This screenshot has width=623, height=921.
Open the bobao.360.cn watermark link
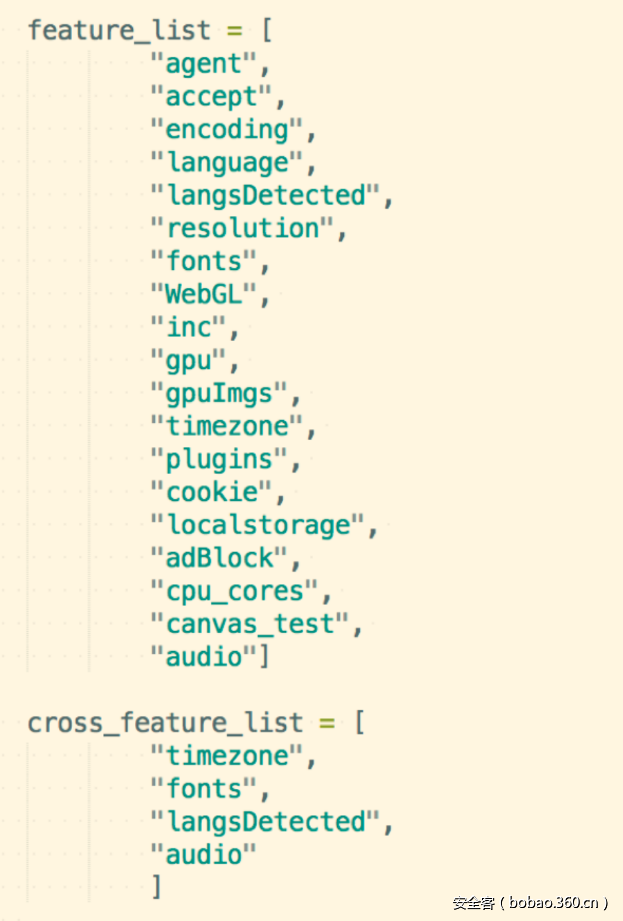[x=530, y=902]
